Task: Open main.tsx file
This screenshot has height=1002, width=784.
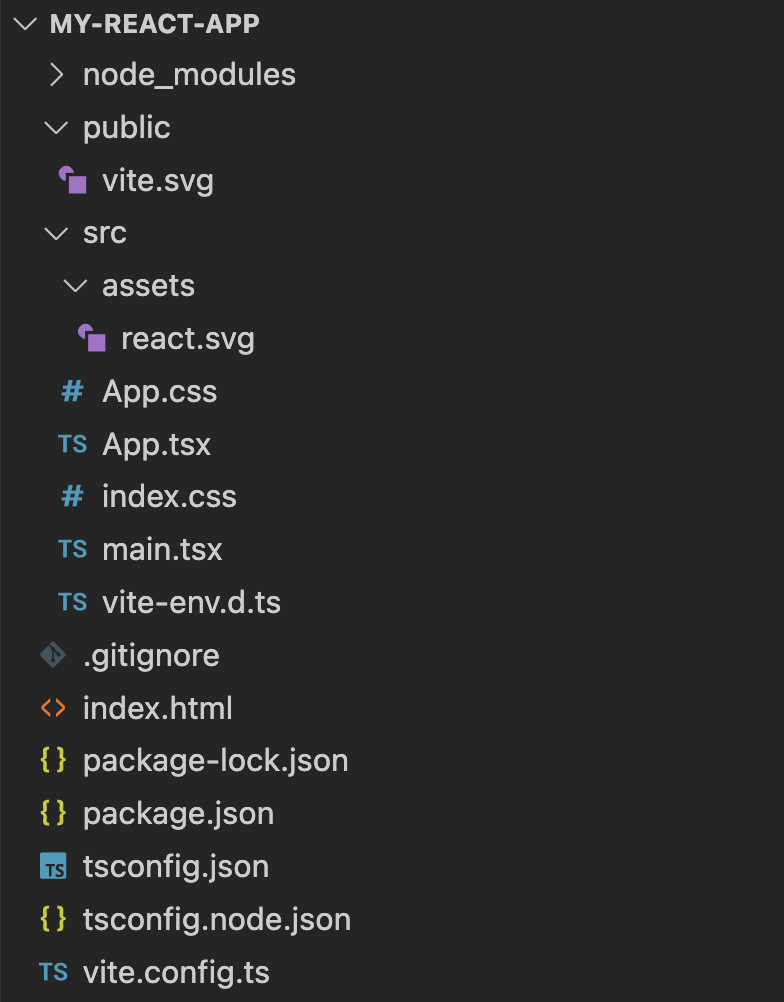Action: (x=162, y=550)
